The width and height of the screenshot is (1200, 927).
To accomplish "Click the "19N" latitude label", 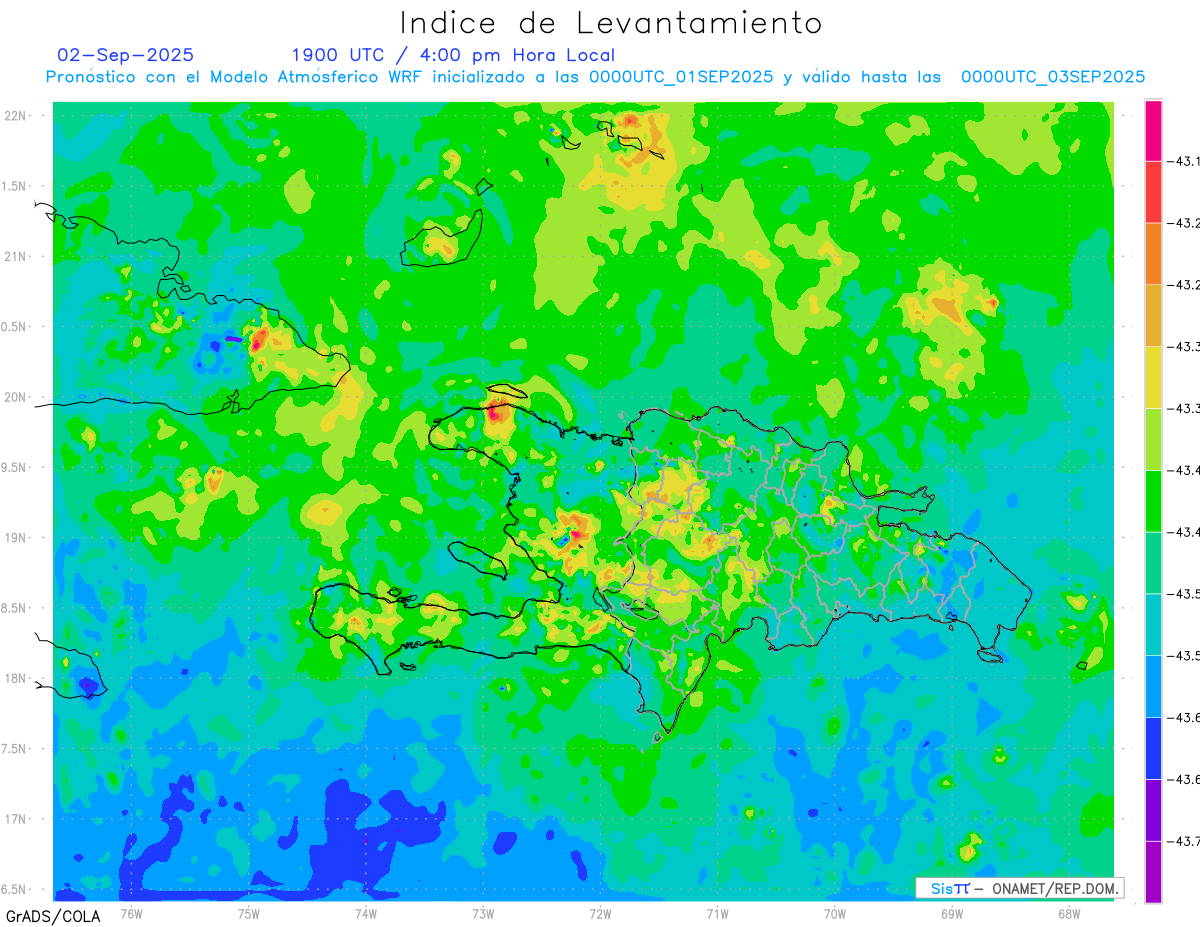I will (x=17, y=537).
